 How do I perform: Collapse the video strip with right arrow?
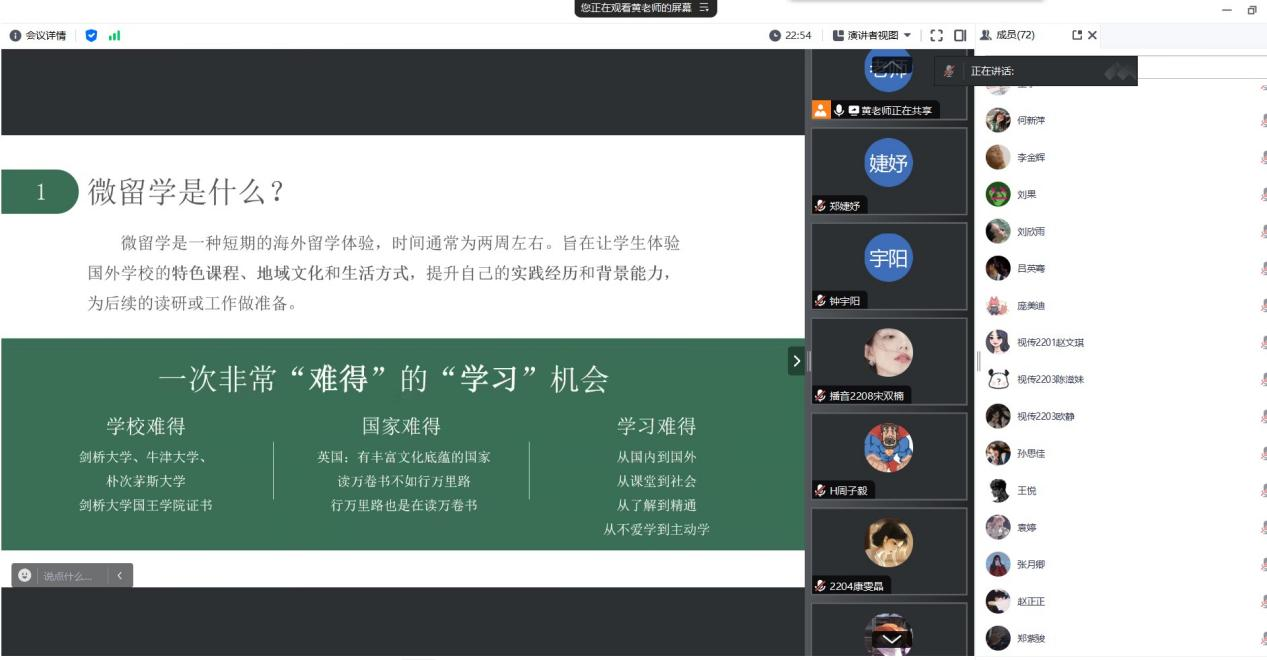(x=796, y=361)
